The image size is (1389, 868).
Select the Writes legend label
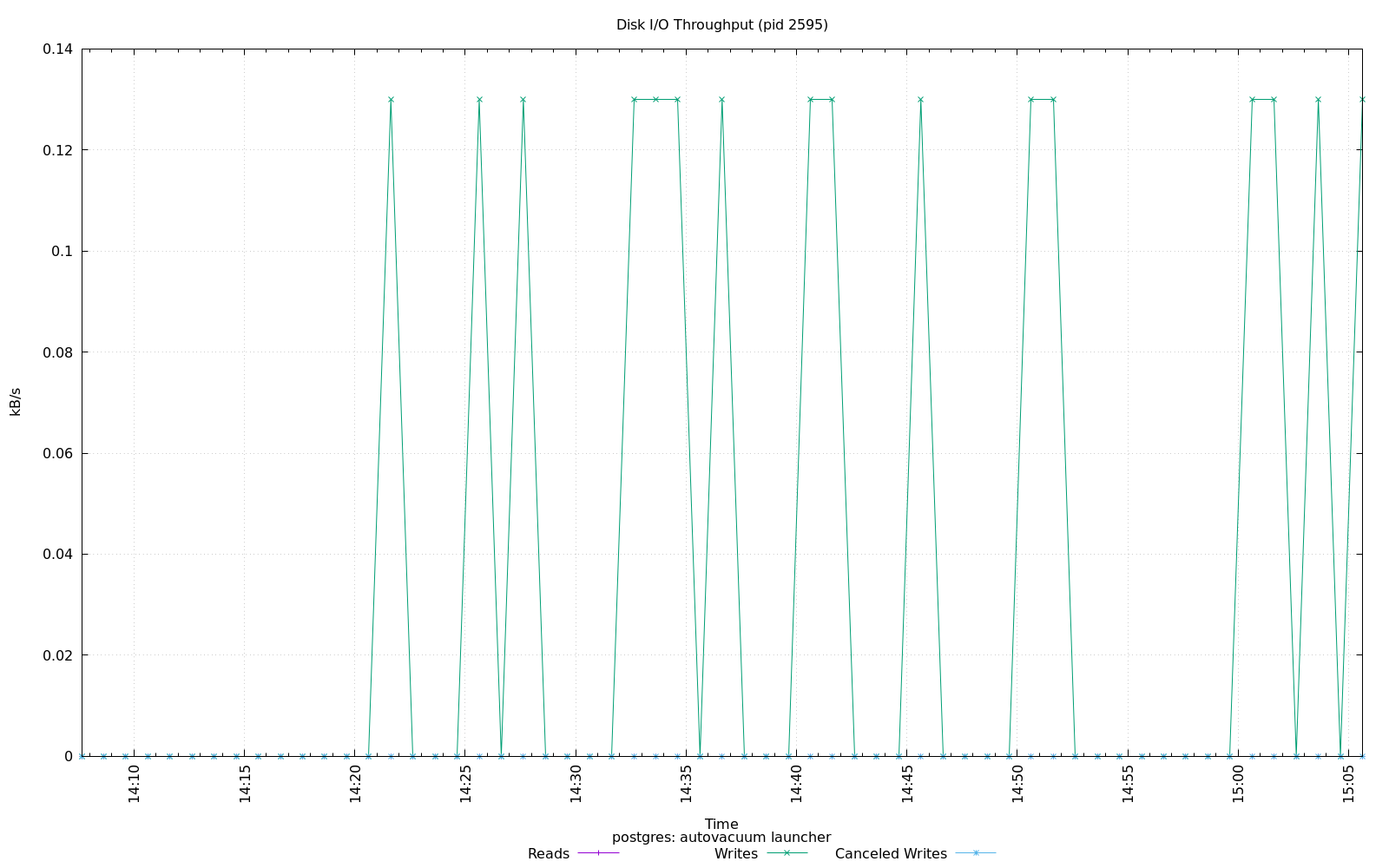[735, 853]
